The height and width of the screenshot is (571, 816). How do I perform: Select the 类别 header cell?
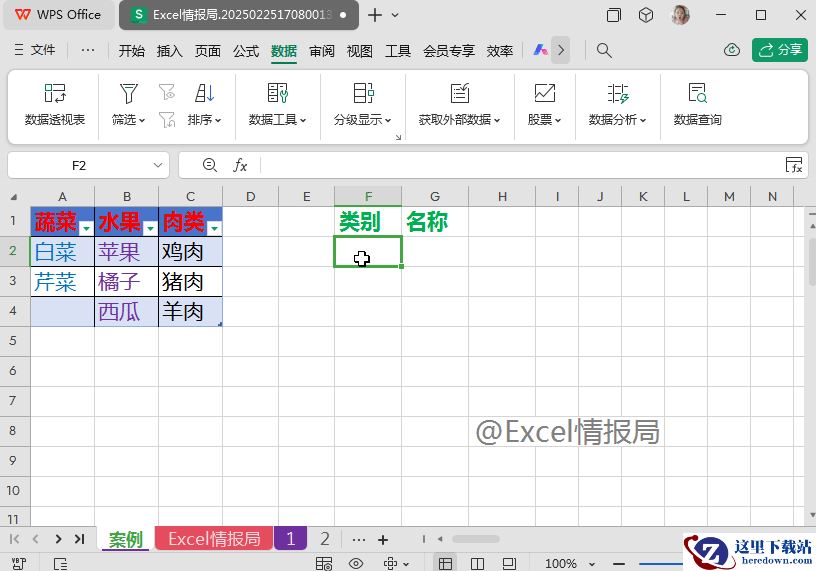pyautogui.click(x=368, y=222)
